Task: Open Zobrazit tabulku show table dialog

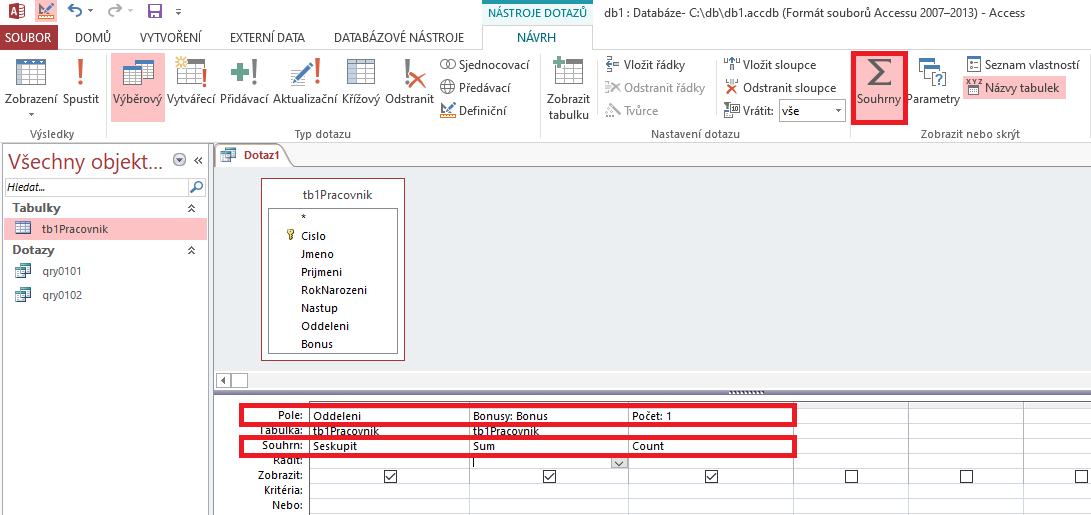Action: pos(568,86)
